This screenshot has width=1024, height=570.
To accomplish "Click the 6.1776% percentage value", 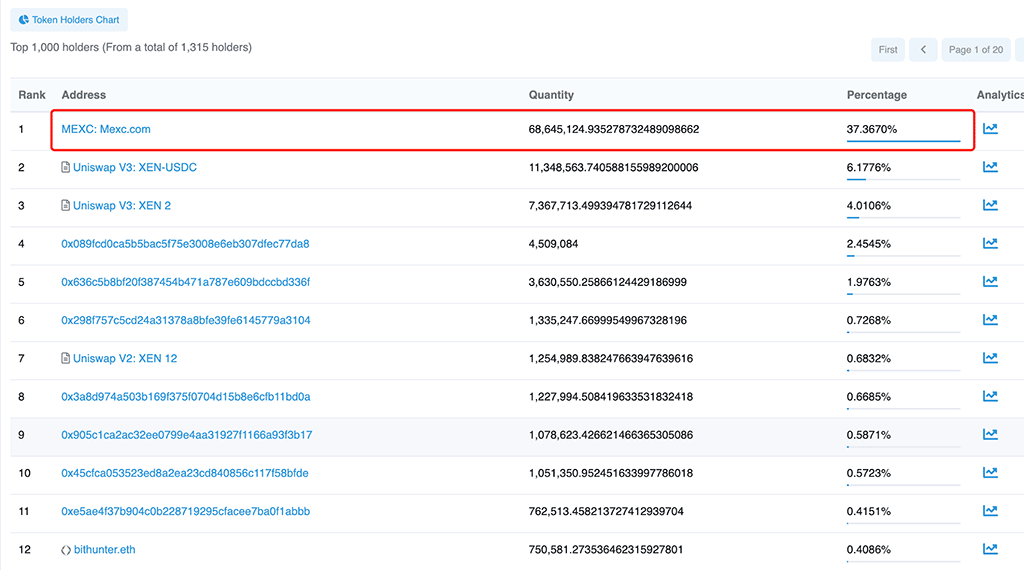I will [x=869, y=167].
